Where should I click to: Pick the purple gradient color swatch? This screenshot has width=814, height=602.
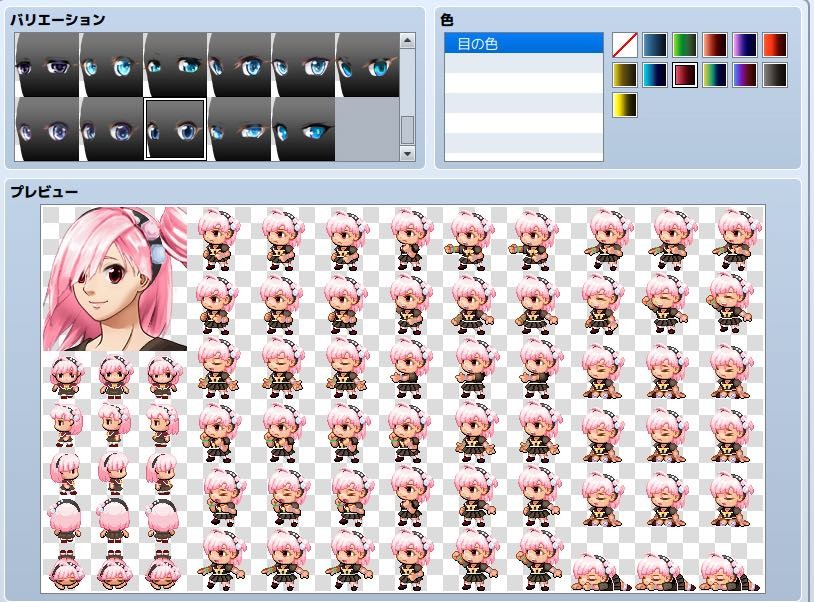pos(745,43)
